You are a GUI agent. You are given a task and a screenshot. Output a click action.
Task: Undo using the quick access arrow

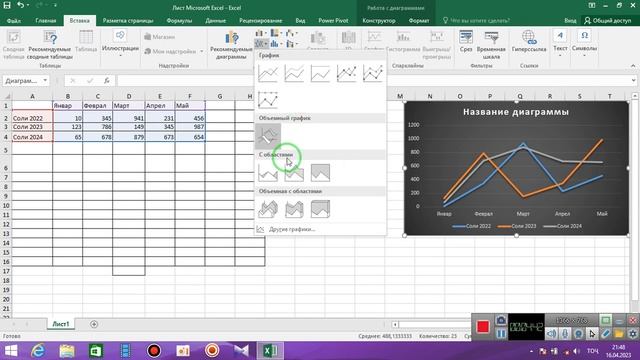pyautogui.click(x=20, y=5)
